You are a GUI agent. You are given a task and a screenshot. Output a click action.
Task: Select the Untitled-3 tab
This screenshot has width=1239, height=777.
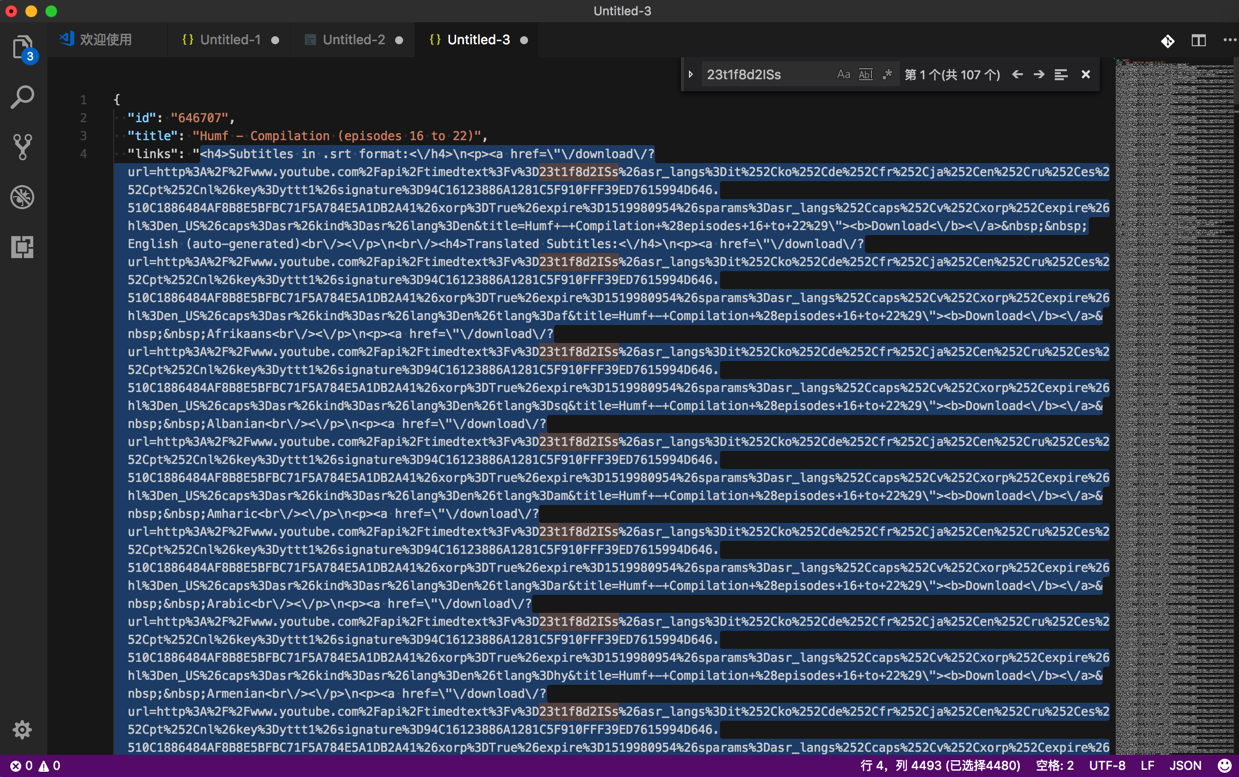coord(478,40)
